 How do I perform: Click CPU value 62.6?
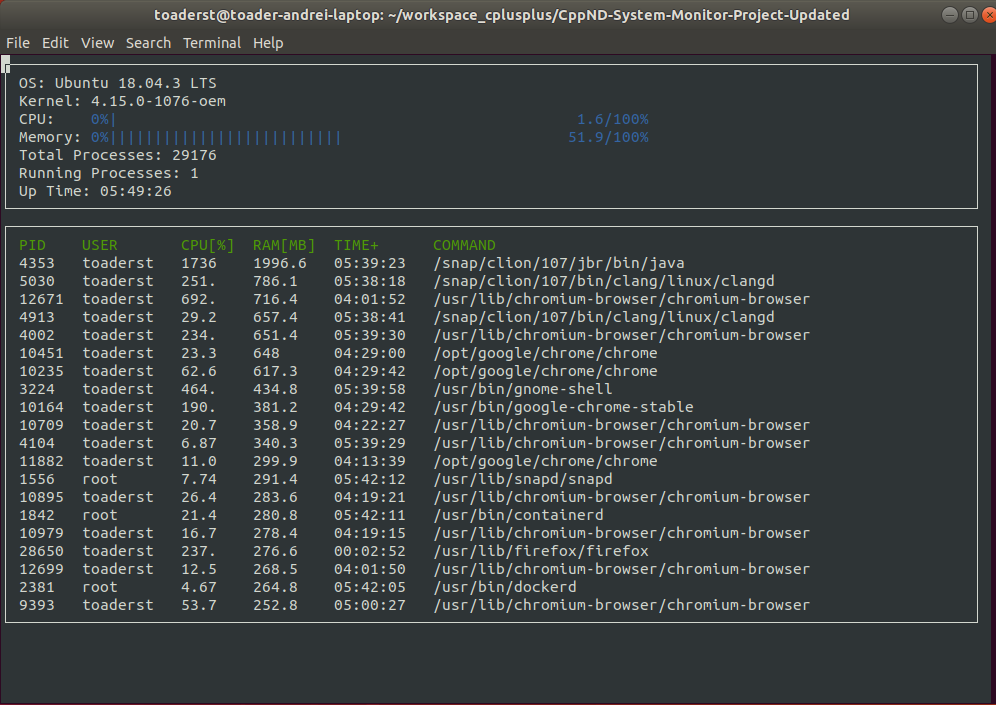click(199, 371)
